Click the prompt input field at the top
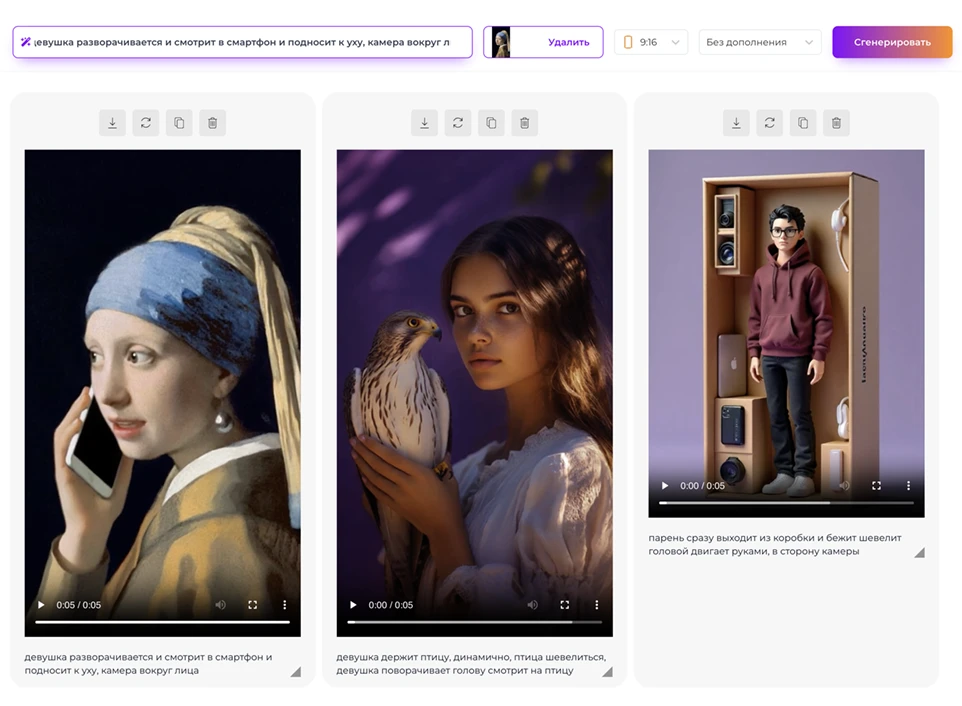This screenshot has width=962, height=706. pyautogui.click(x=242, y=42)
